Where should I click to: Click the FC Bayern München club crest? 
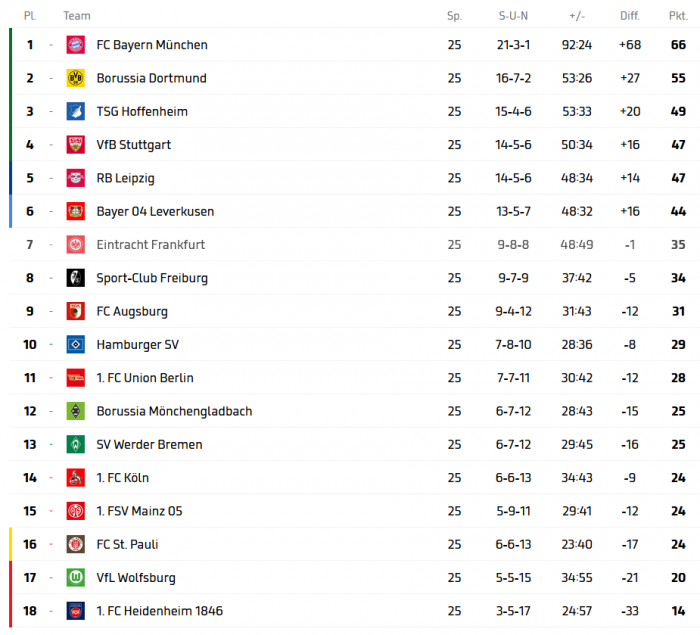pyautogui.click(x=75, y=45)
